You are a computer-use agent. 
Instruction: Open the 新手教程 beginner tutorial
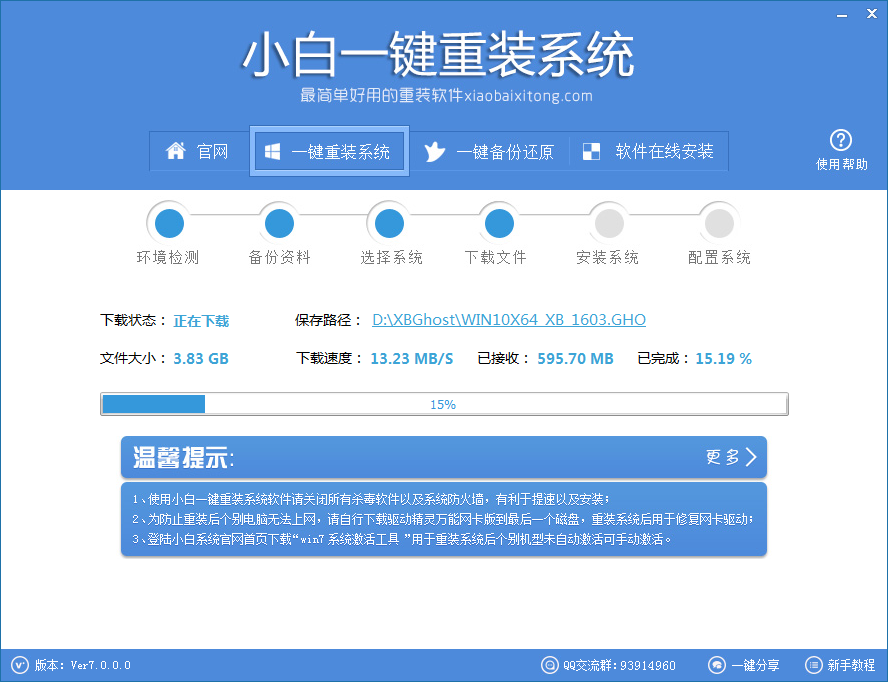point(841,665)
